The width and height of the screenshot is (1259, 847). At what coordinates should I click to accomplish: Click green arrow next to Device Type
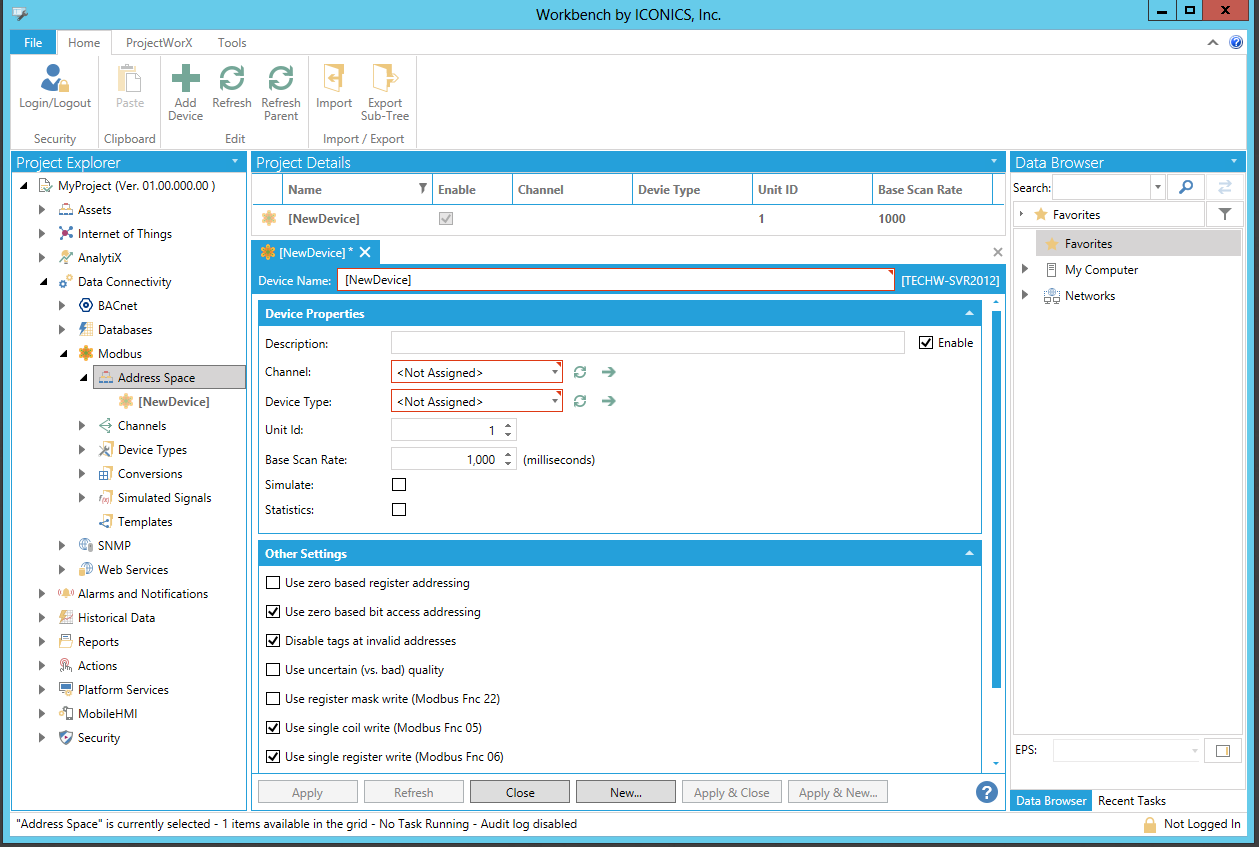[608, 401]
